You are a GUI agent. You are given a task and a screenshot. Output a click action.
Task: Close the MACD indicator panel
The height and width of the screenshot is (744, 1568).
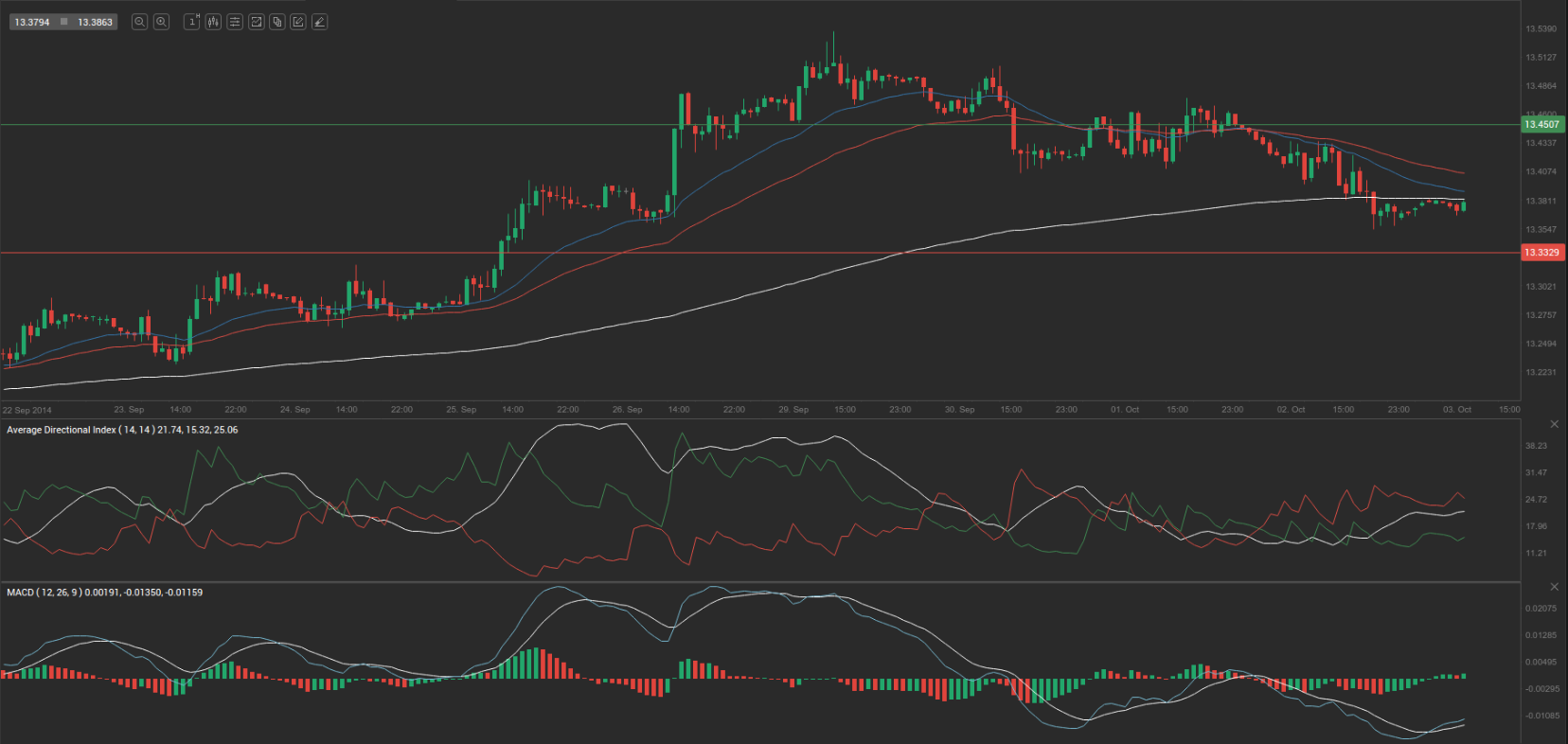click(1554, 587)
